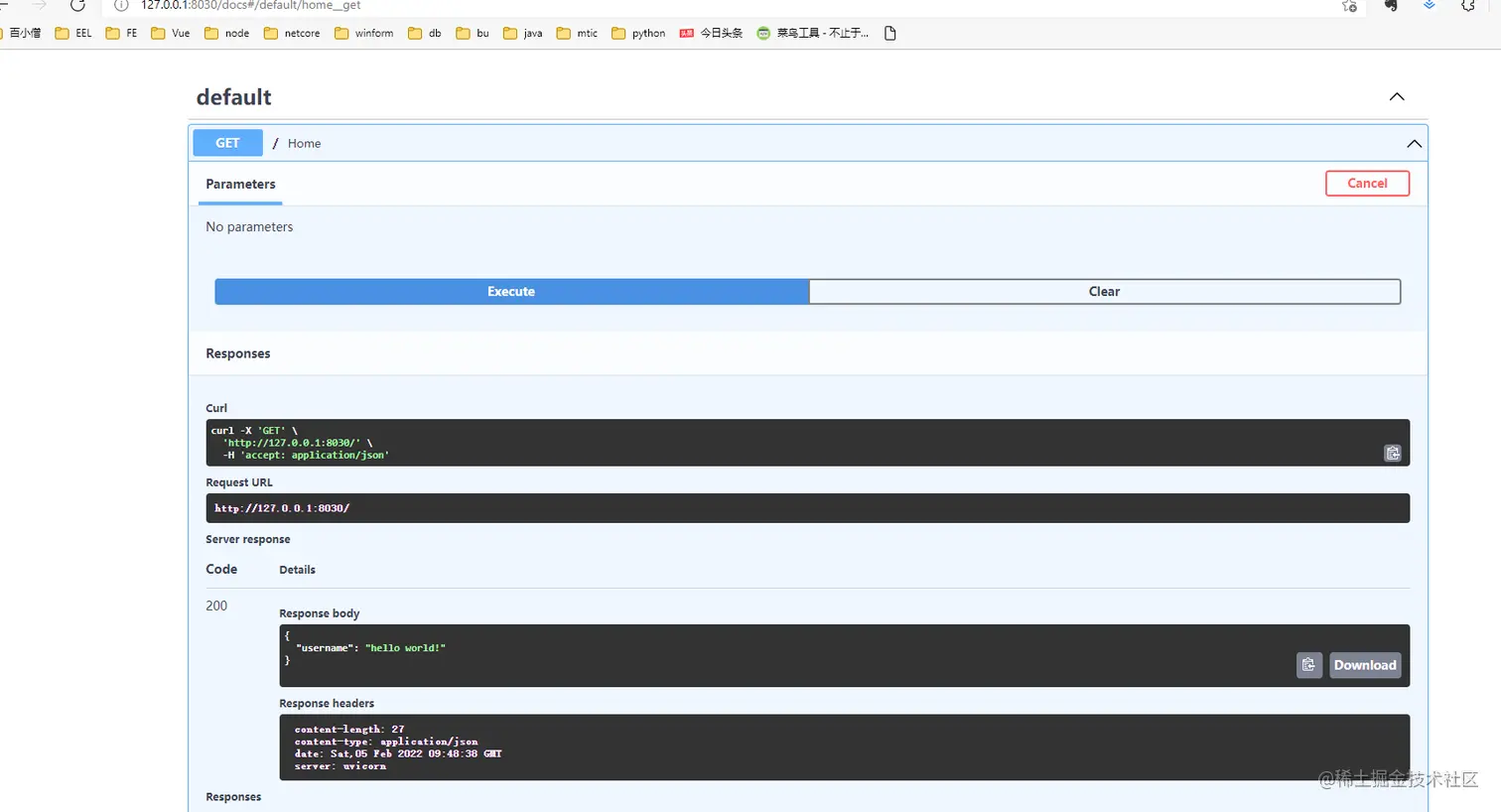Open the Vue bookmarks folder

[171, 33]
